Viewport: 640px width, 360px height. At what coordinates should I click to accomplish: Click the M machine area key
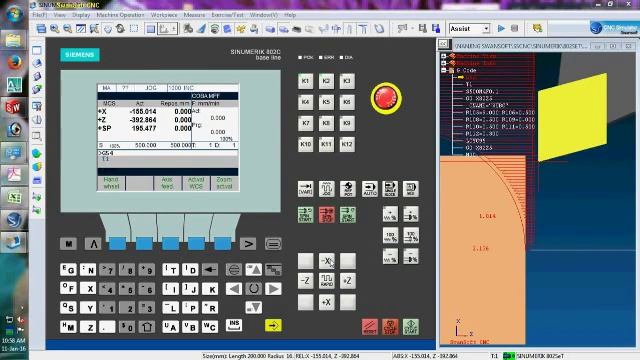(68, 244)
